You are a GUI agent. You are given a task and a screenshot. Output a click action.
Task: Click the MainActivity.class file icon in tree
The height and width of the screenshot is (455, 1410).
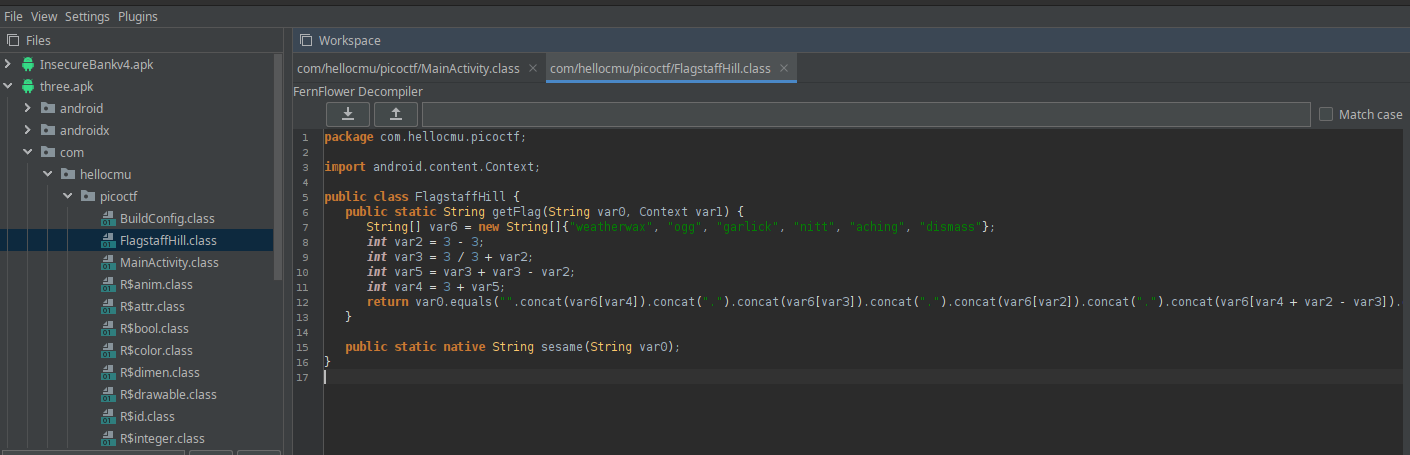click(x=108, y=262)
